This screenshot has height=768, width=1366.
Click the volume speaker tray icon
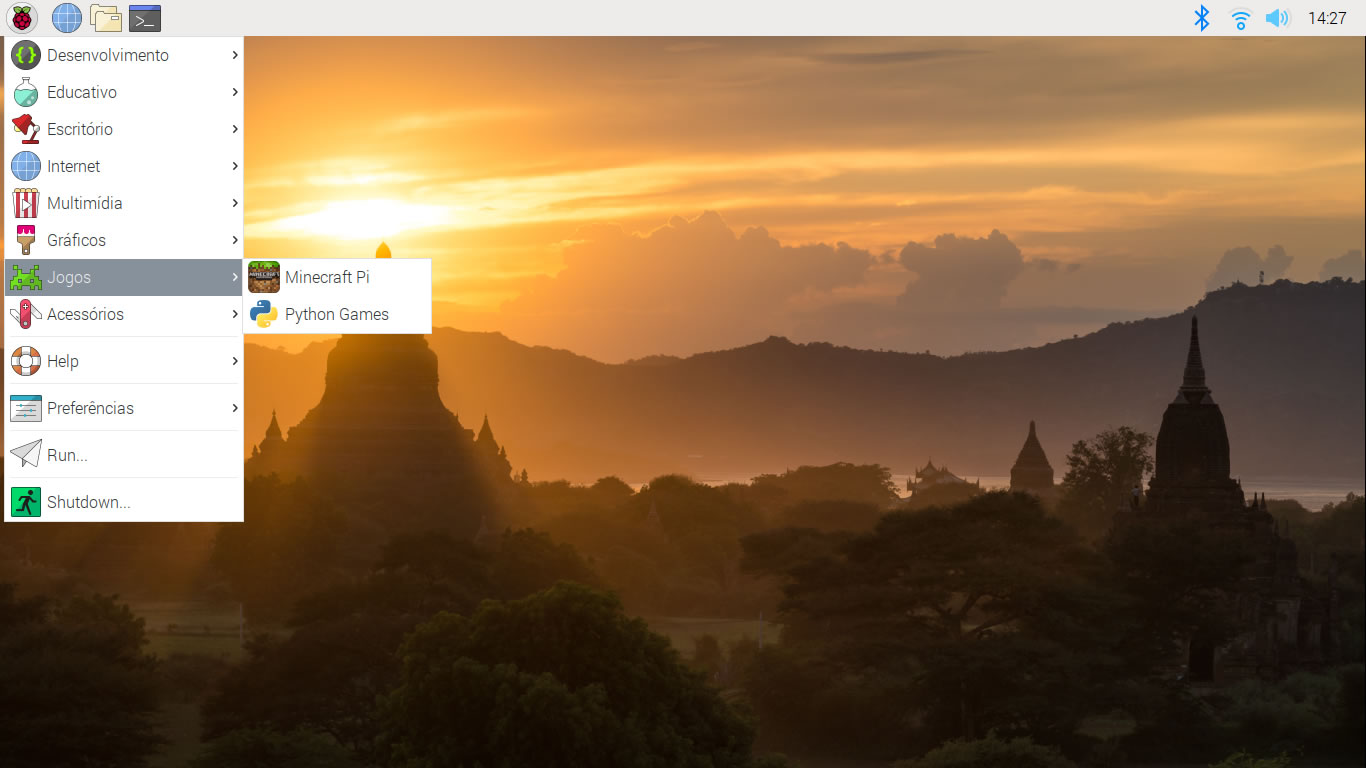[1277, 18]
